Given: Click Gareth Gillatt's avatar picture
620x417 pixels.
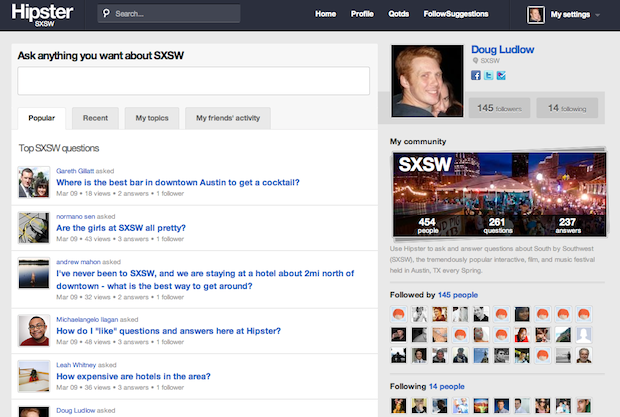Looking at the screenshot, I should click(34, 183).
